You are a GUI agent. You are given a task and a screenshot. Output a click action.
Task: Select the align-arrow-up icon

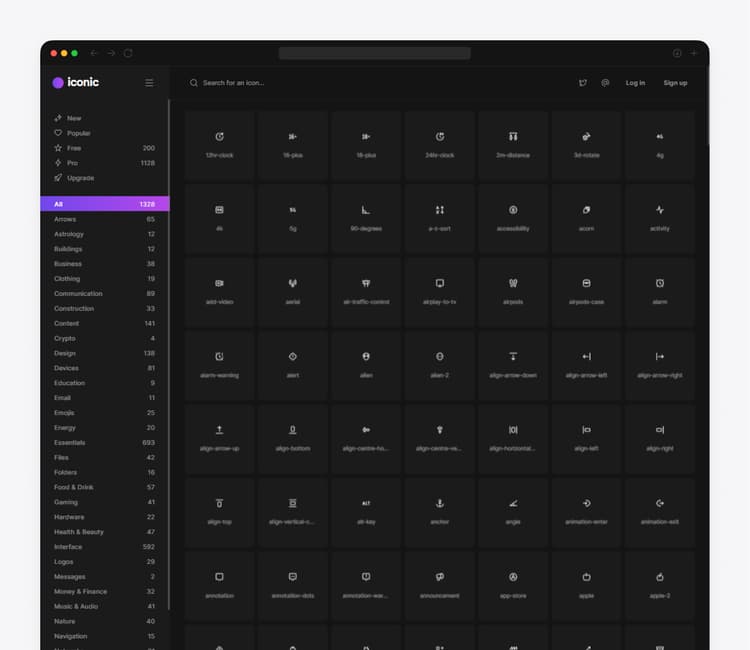coord(220,439)
